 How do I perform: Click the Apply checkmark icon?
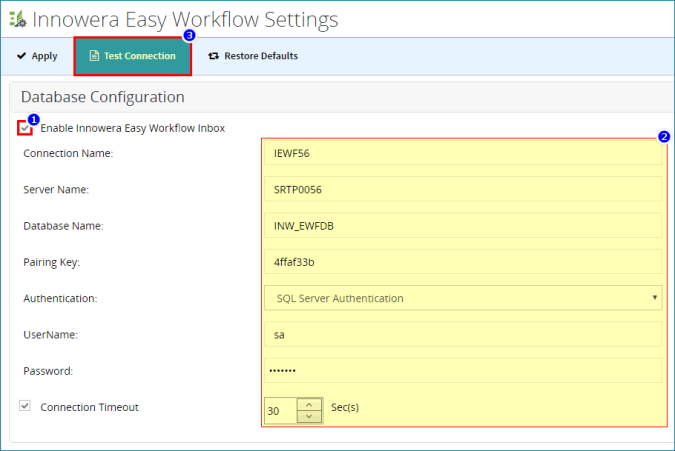22,56
